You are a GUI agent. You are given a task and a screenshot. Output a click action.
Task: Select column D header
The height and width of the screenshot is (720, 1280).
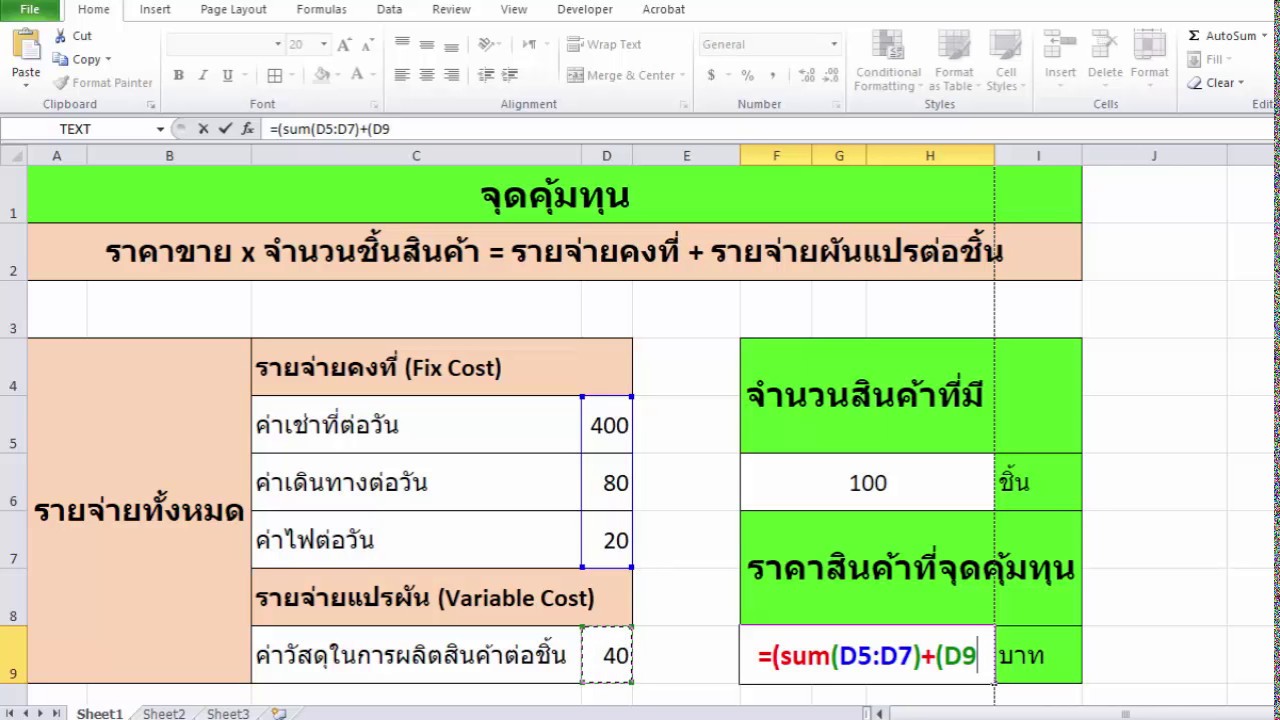point(606,155)
